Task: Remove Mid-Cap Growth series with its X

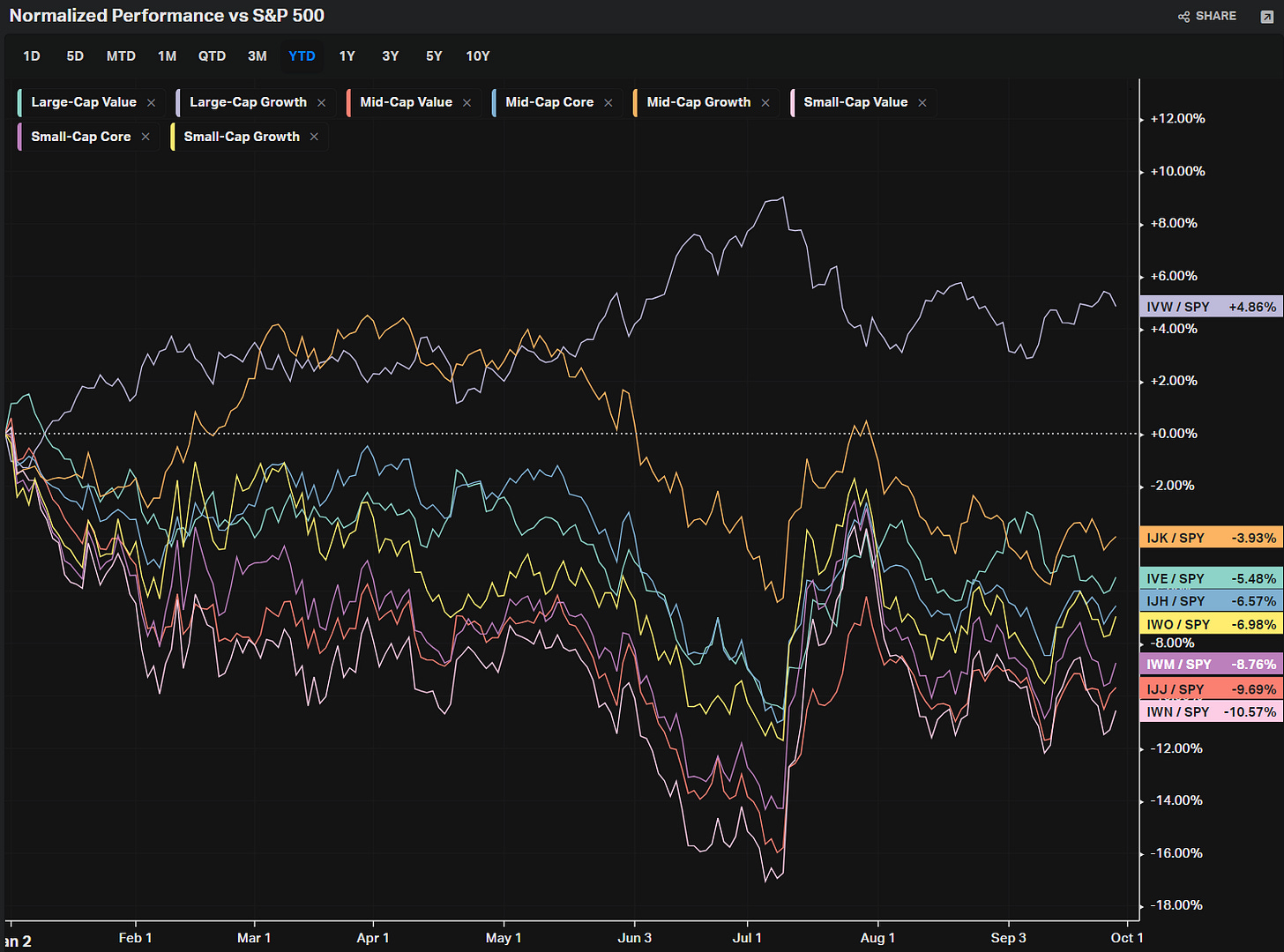Action: 765,103
